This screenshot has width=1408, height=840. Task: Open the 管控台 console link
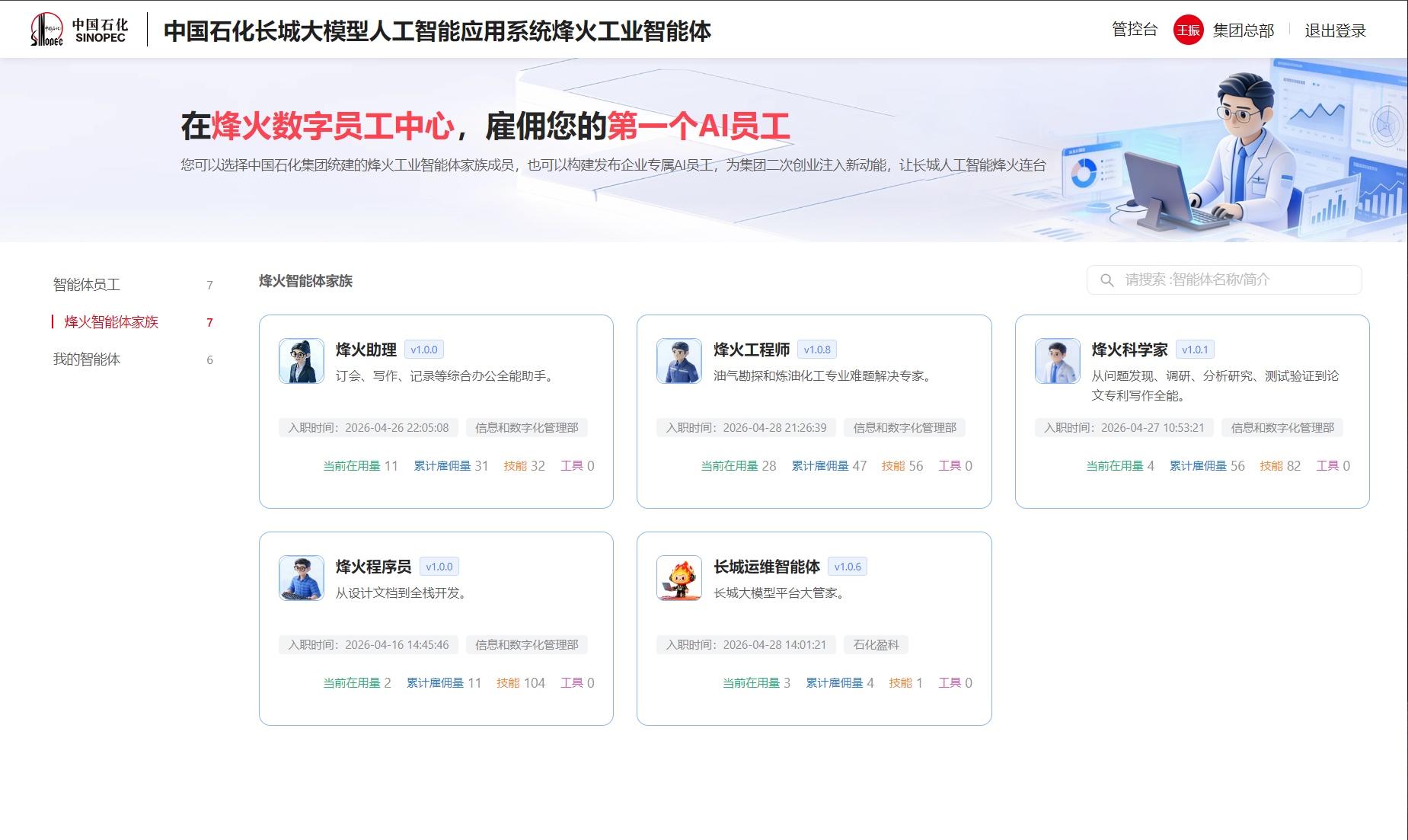pyautogui.click(x=1134, y=30)
